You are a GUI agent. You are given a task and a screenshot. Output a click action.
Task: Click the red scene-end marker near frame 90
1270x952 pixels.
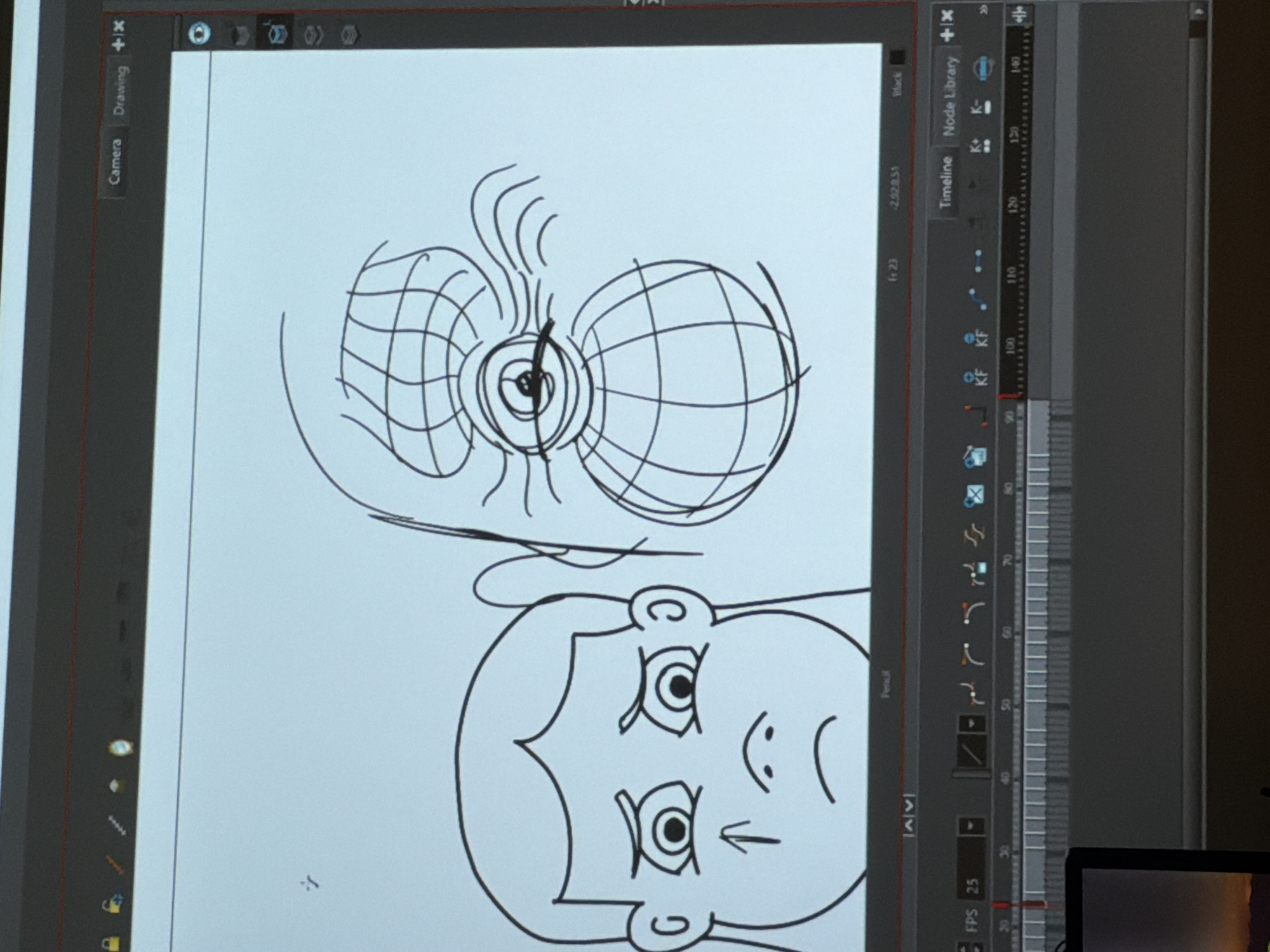pos(1008,397)
